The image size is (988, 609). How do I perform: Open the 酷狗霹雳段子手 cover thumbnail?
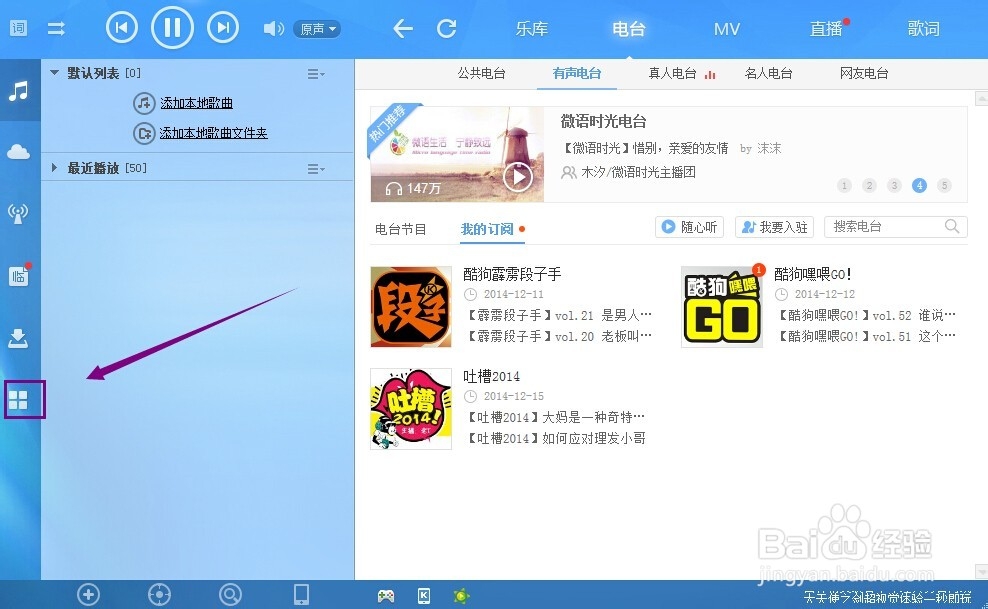(411, 307)
